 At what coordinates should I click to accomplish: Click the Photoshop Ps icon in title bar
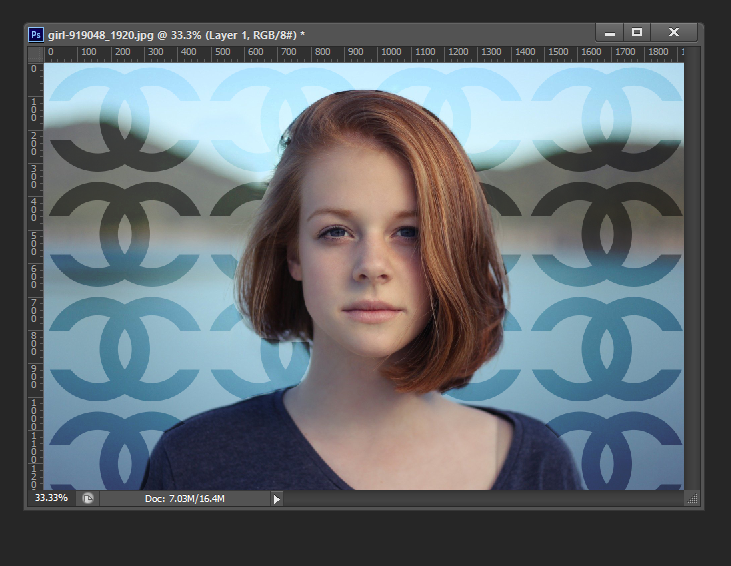[x=36, y=35]
